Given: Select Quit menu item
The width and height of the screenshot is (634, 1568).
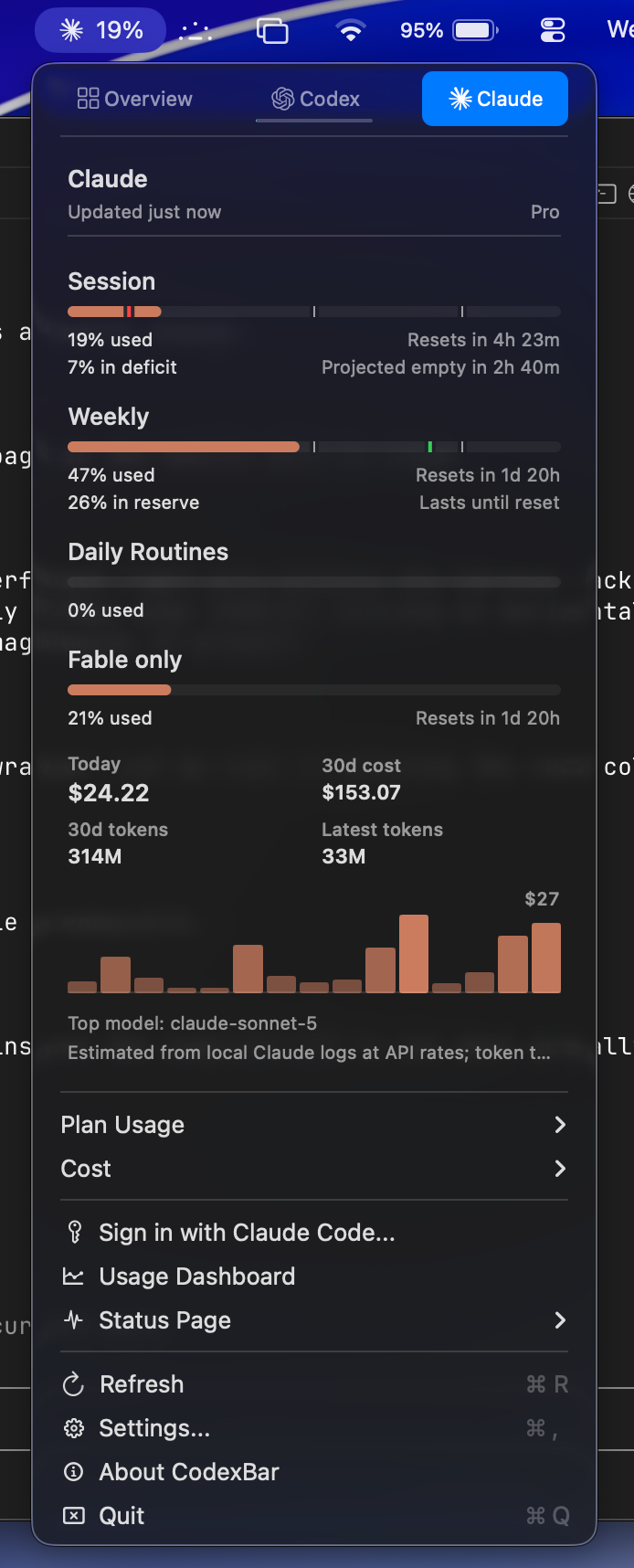Looking at the screenshot, I should click(x=314, y=1516).
